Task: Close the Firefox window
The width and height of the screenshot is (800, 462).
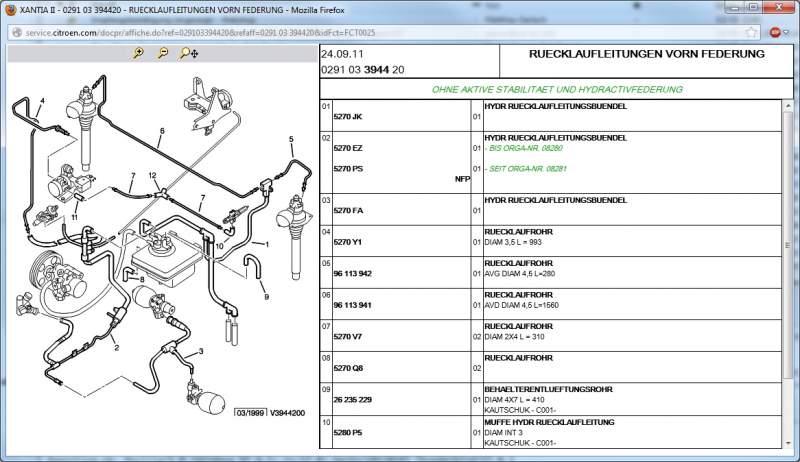Action: click(779, 7)
